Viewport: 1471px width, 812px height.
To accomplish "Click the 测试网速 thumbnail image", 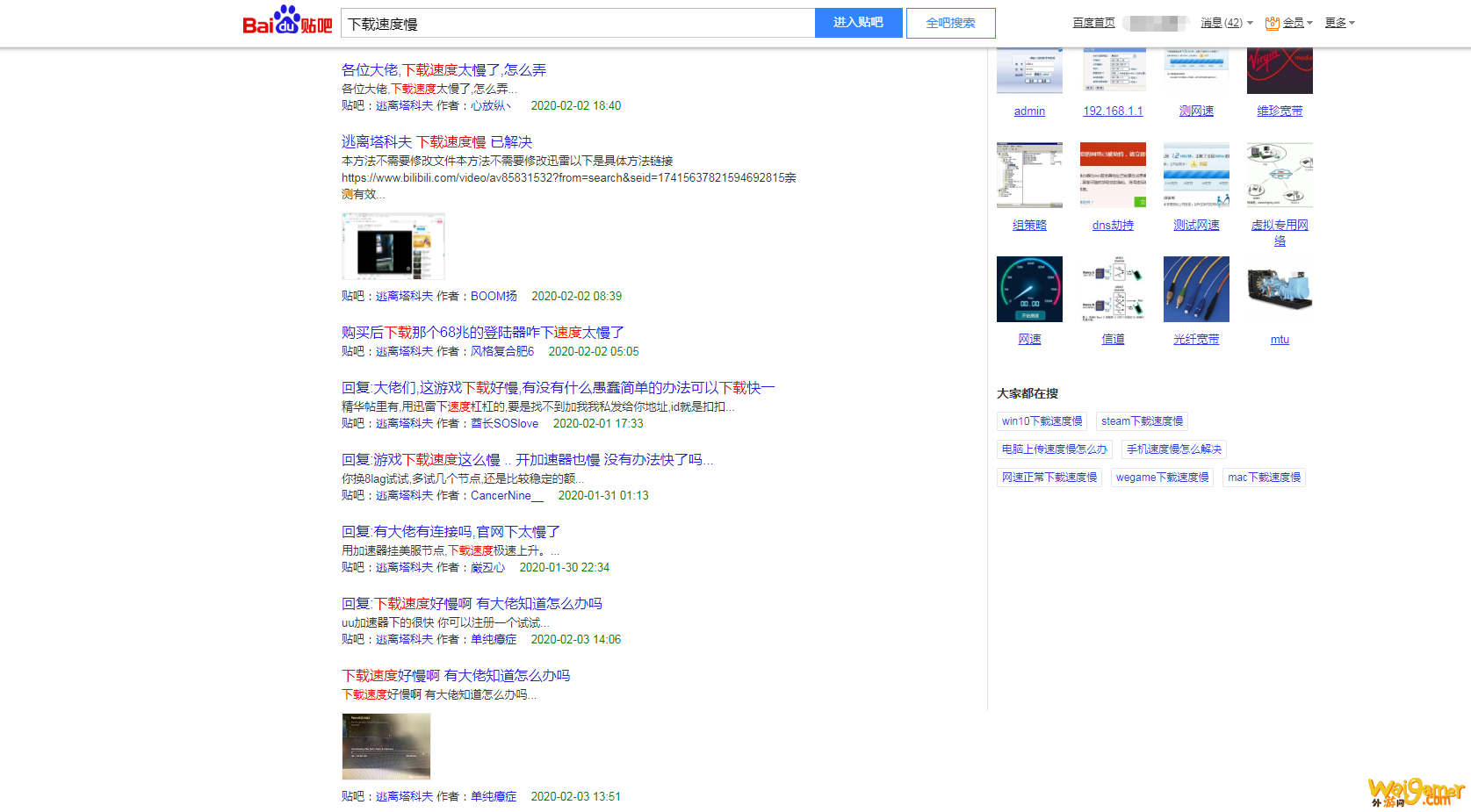I will [x=1196, y=175].
